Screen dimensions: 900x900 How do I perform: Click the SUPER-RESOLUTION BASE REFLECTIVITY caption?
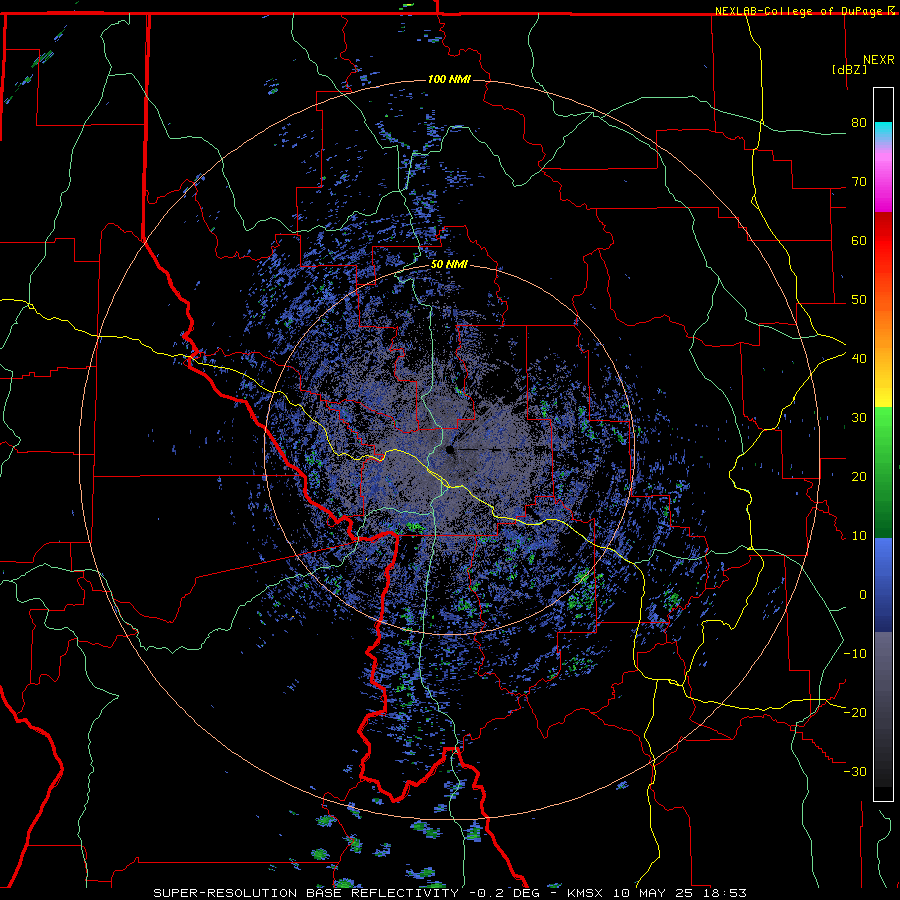coord(306,893)
